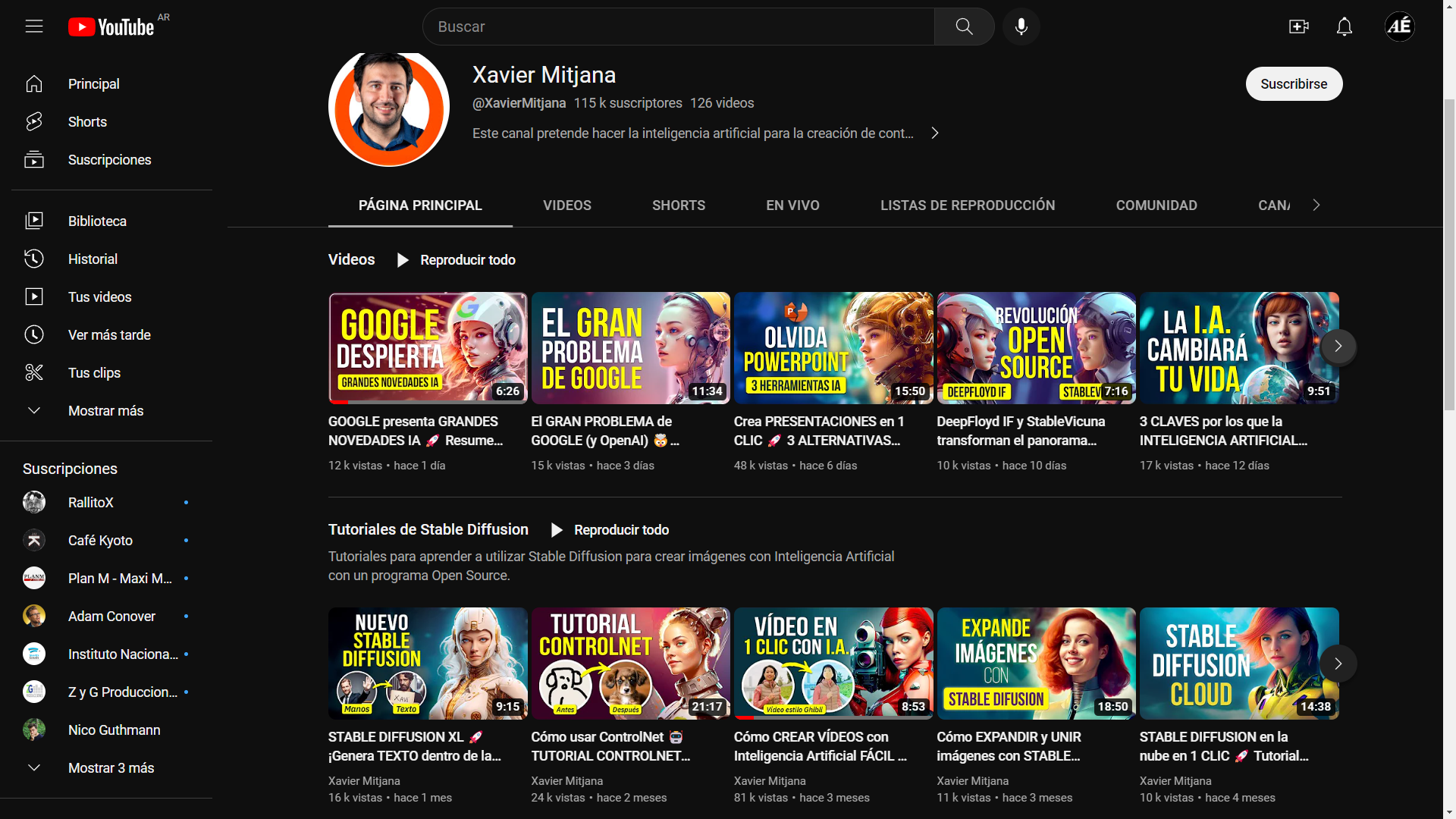Go to Principal home in sidebar

click(x=106, y=84)
